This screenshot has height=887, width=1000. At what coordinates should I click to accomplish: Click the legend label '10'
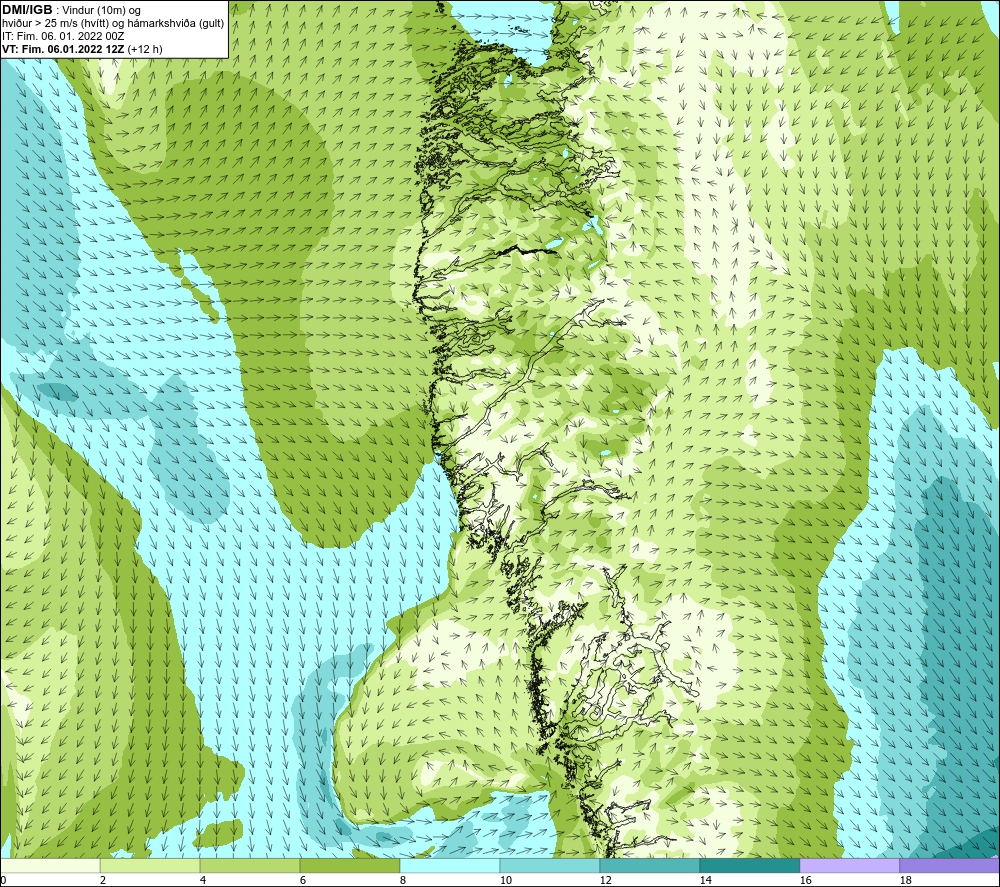pyautogui.click(x=506, y=880)
